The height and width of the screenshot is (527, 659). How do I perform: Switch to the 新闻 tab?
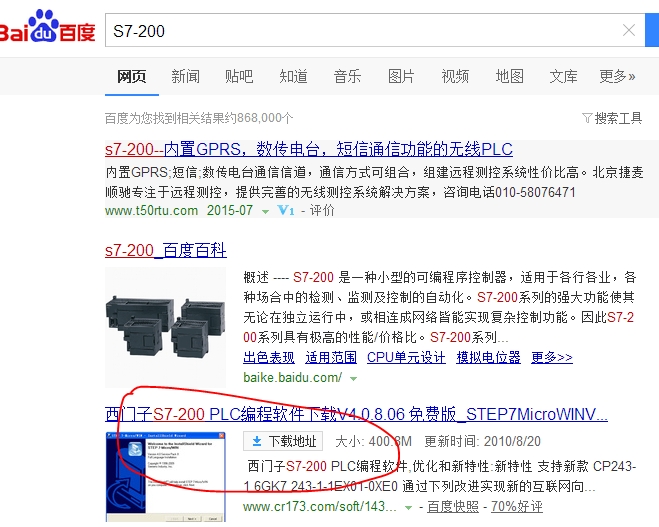coord(185,76)
